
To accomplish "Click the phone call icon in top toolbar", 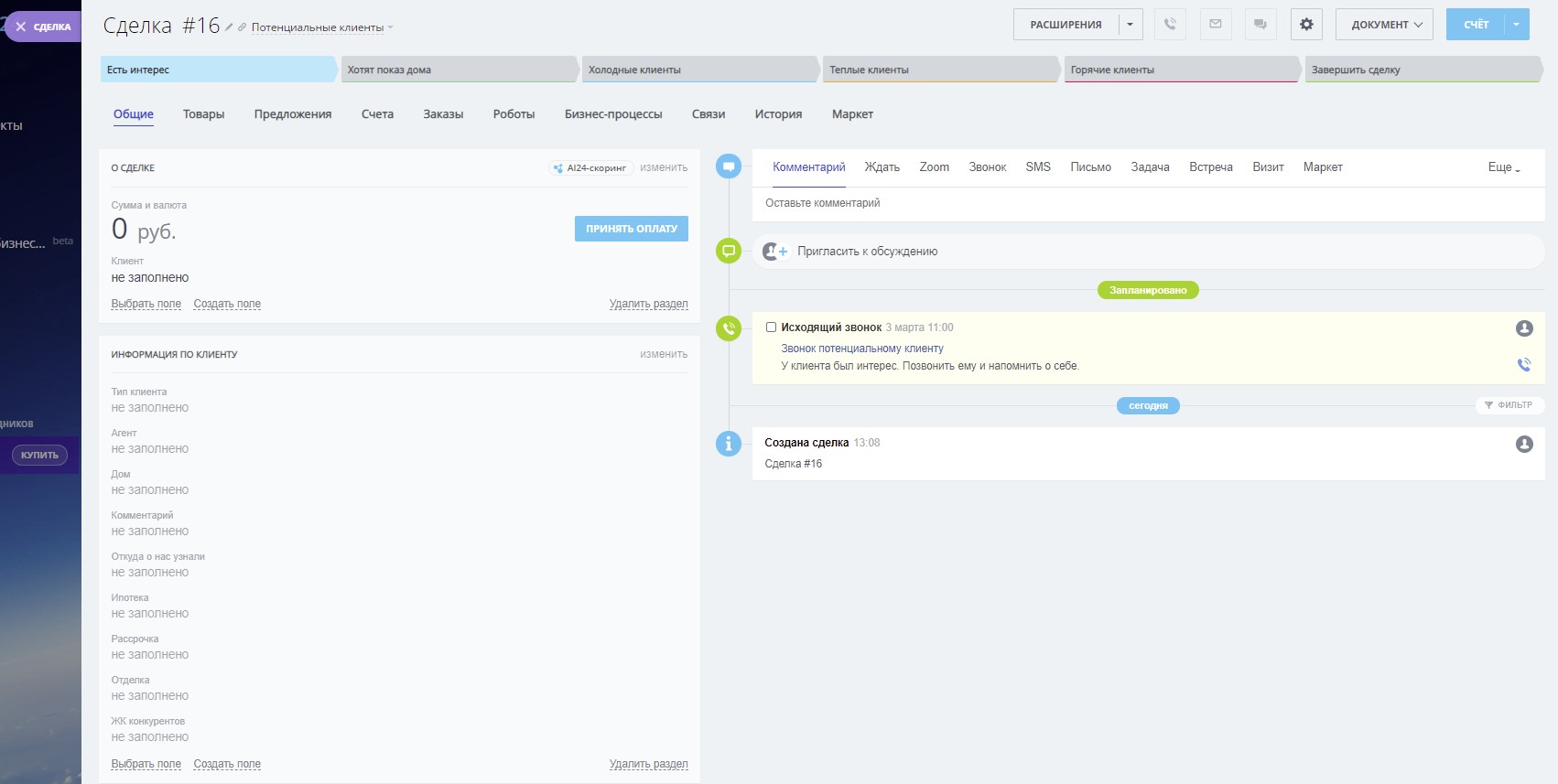I will click(x=1170, y=25).
